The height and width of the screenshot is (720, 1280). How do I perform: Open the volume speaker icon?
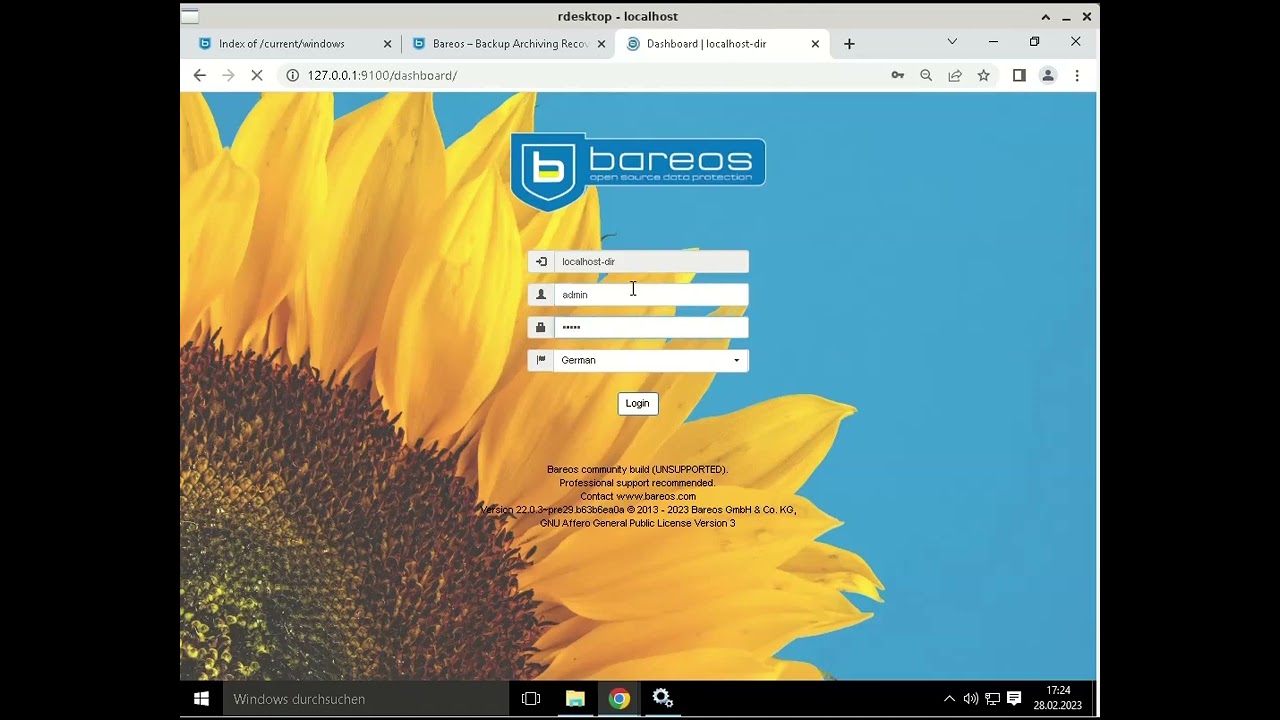(971, 699)
